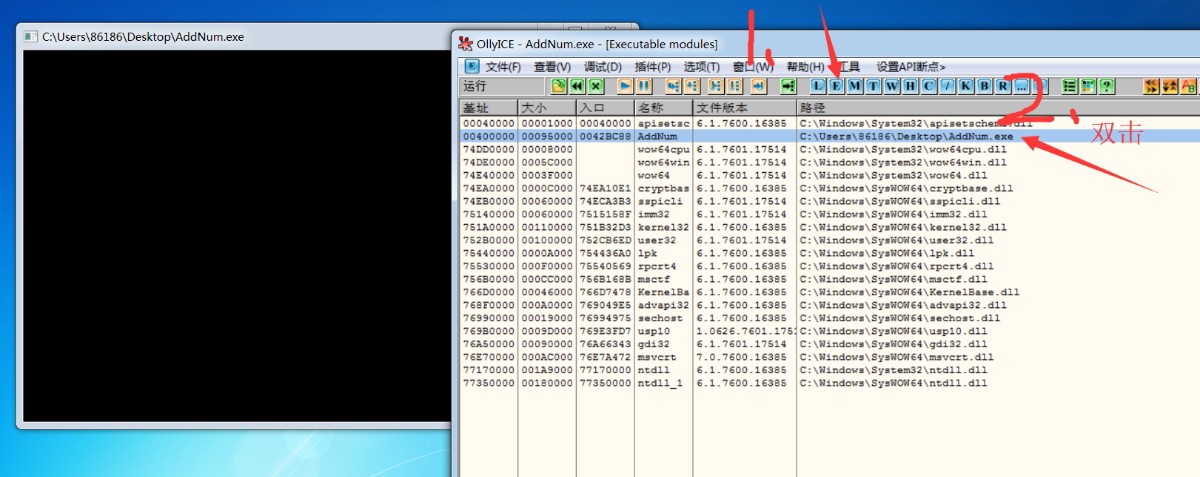The image size is (1200, 477).
Task: Click the green list options icon
Action: coord(1069,86)
